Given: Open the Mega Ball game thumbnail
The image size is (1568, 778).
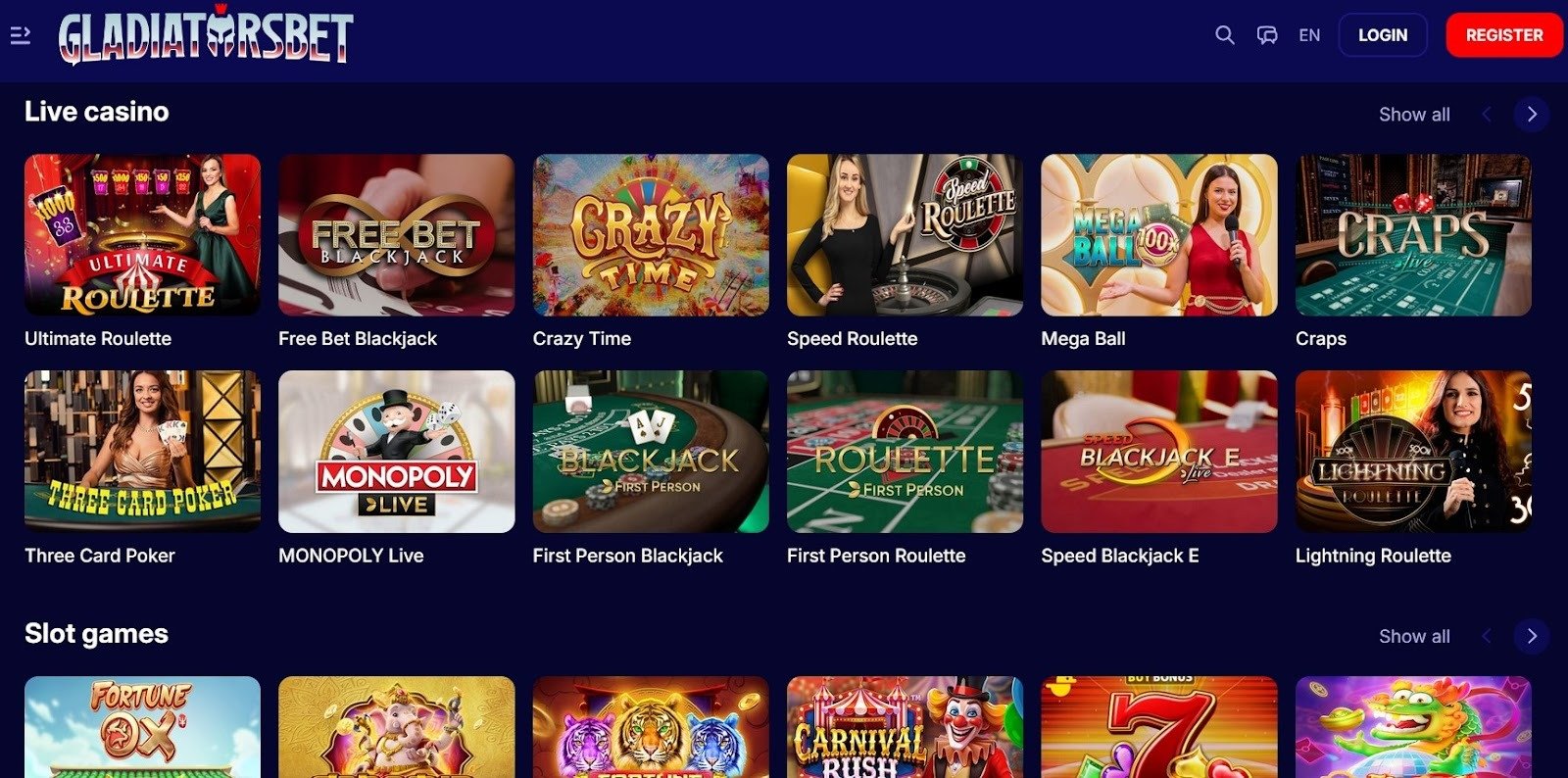Looking at the screenshot, I should coord(1159,235).
